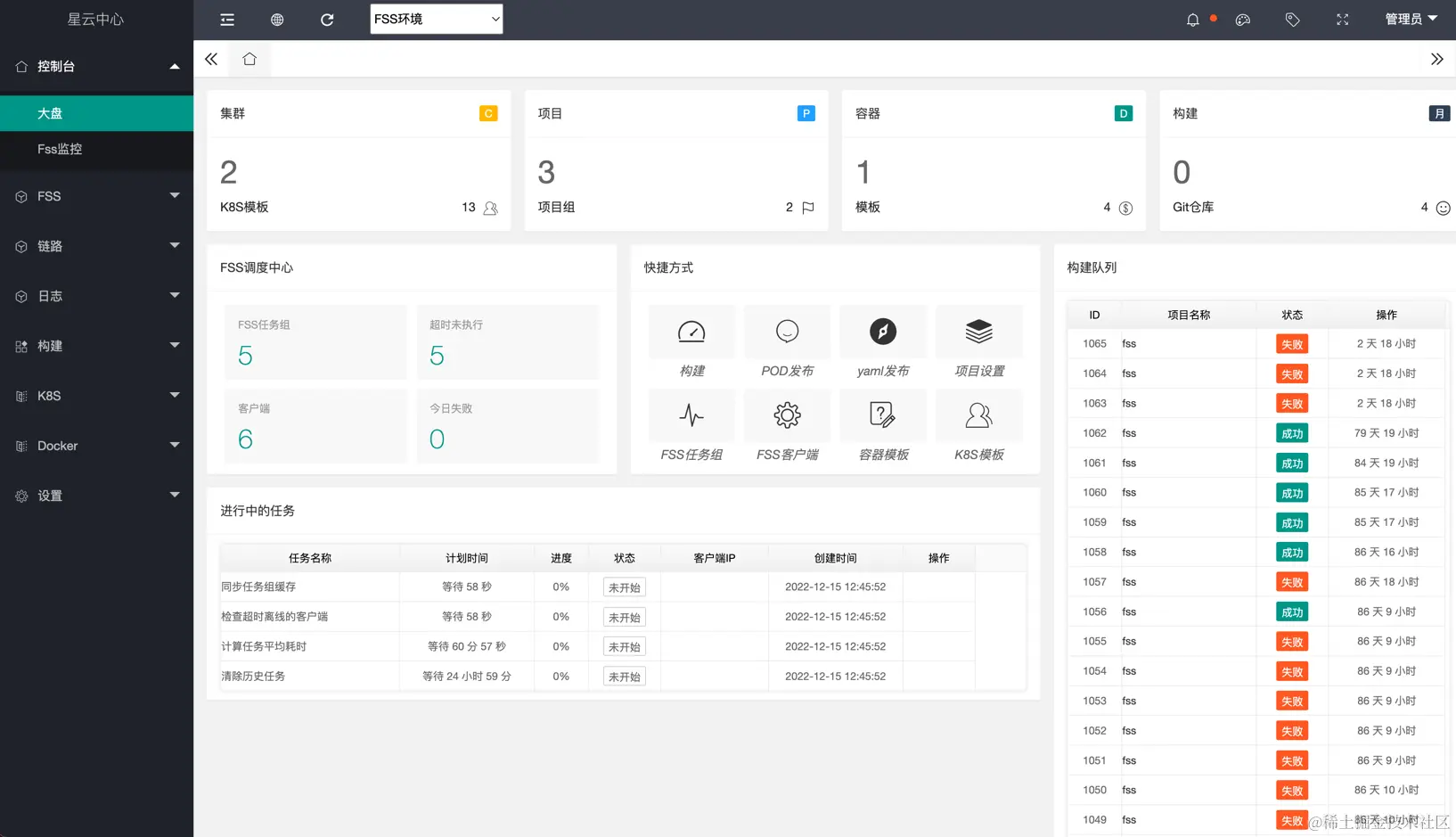
Task: Click 未开始 status for 同步任务组缓存
Action: (x=624, y=587)
